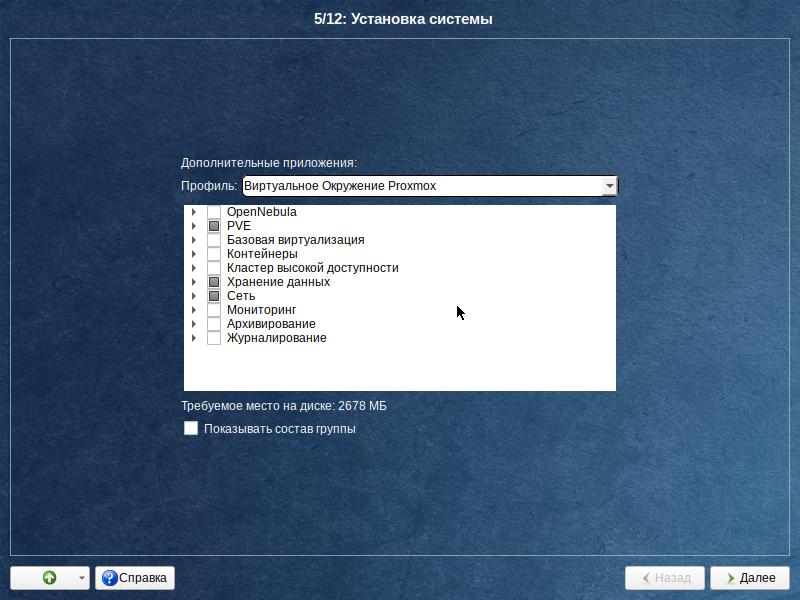Select Кластер высокой доступности item
This screenshot has height=600, width=800.
(x=312, y=268)
